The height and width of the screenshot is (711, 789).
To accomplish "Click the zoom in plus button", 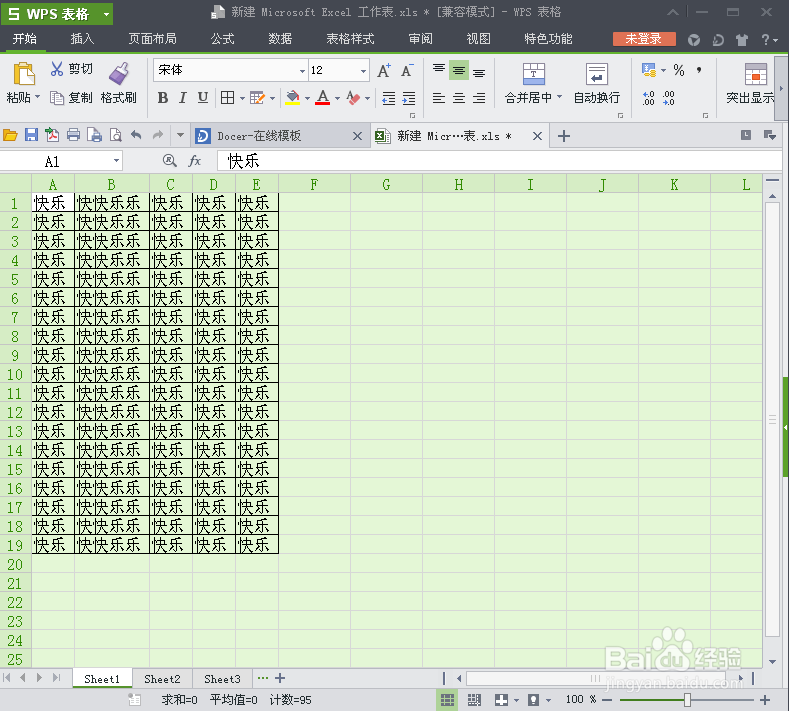I will [765, 700].
